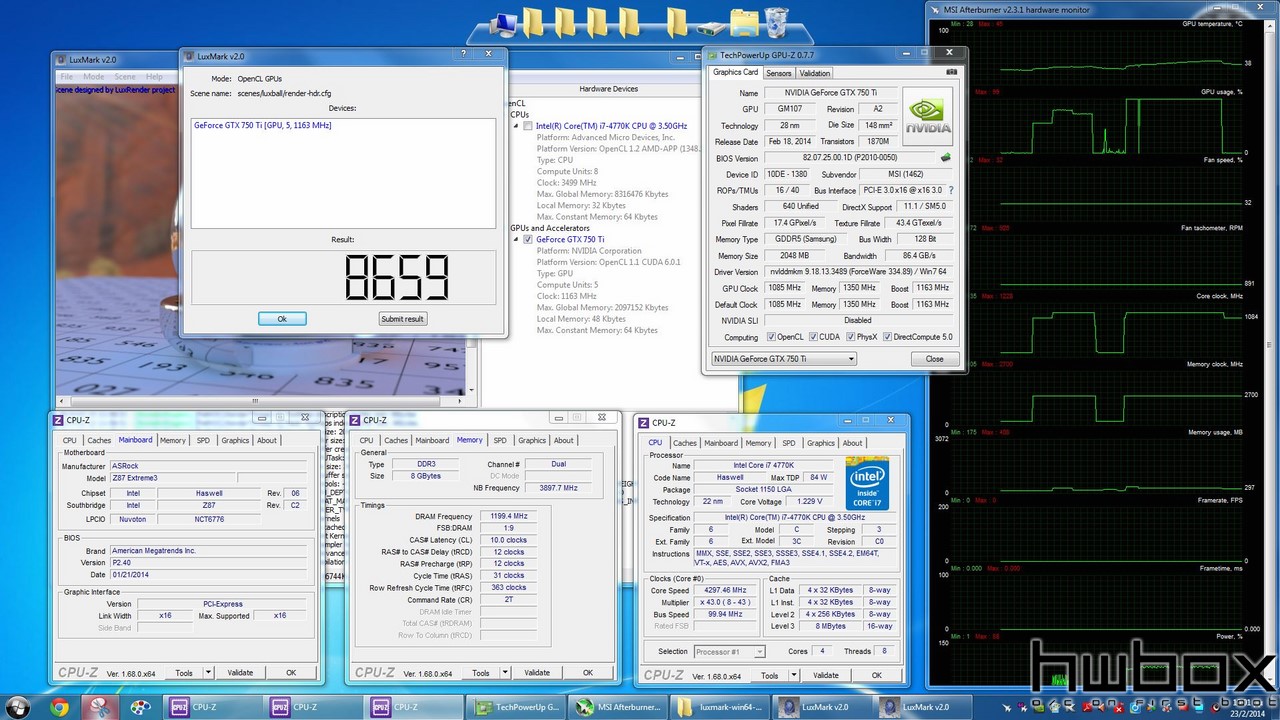The height and width of the screenshot is (720, 1280).
Task: Click the MSI Afterburner title bar icon
Action: pos(936,10)
